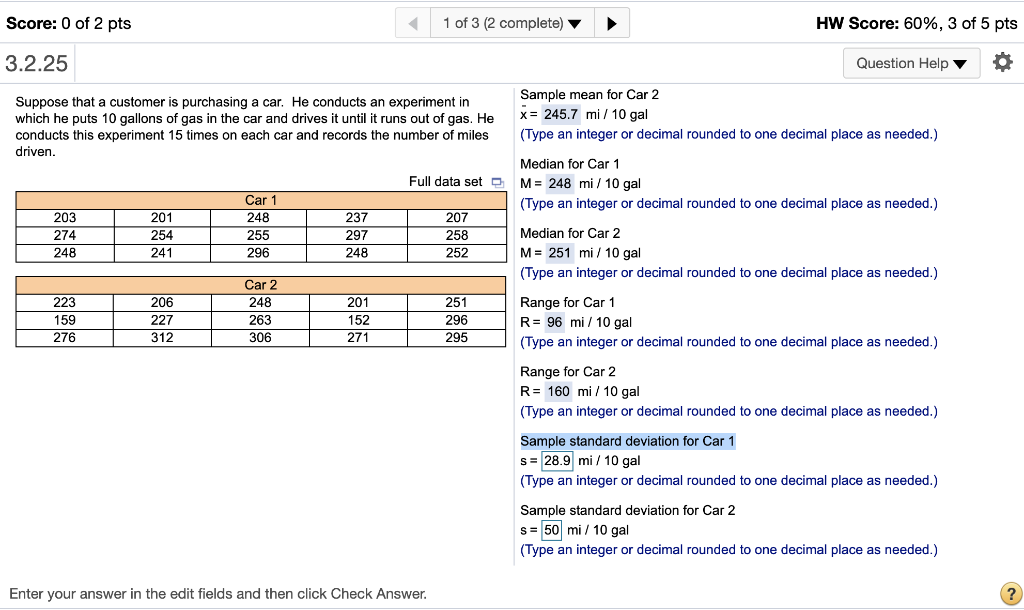Click Car 1 cell with value 274
Screen dimensions: 1024x610
[x=65, y=235]
